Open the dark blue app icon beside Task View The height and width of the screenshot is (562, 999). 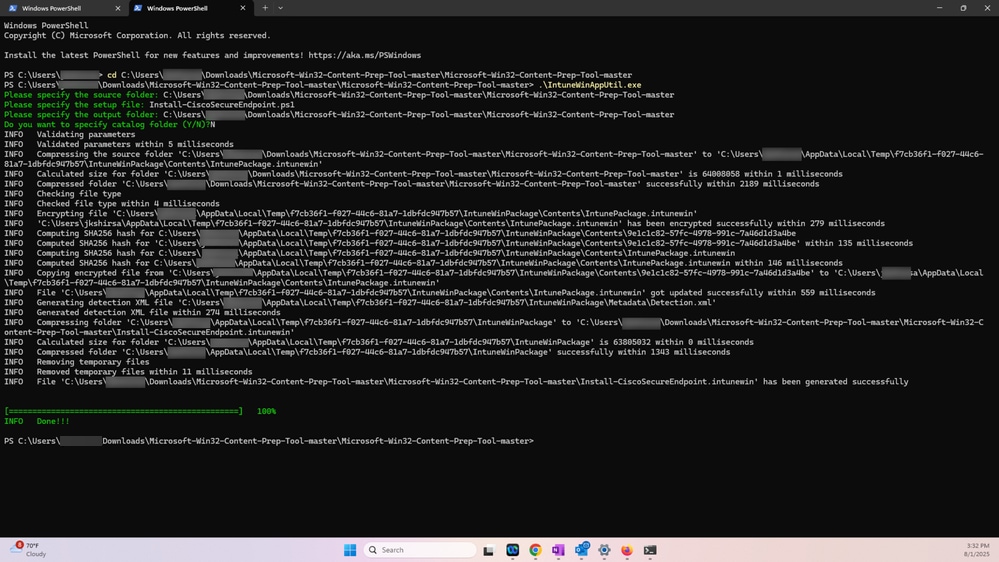coord(512,550)
